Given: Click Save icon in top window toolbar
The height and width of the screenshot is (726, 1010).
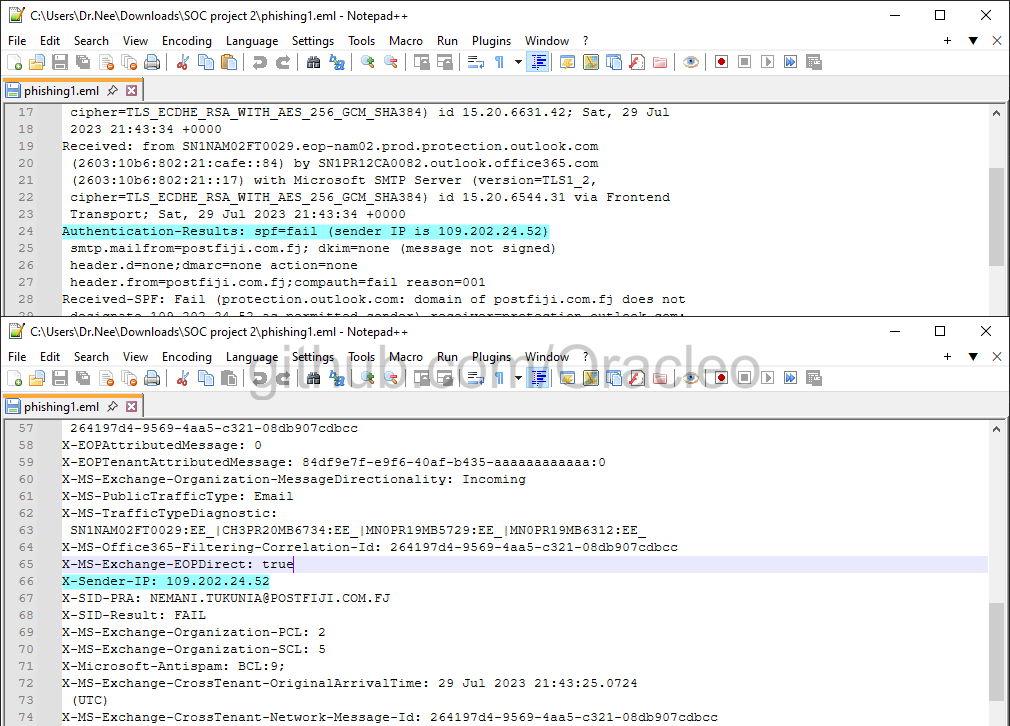Looking at the screenshot, I should (x=60, y=62).
